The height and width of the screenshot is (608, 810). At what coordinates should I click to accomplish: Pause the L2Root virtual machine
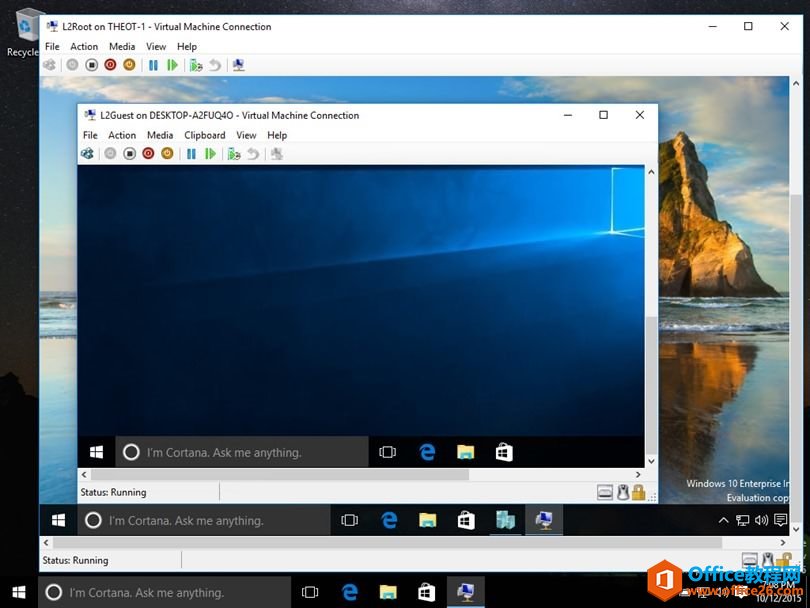[x=153, y=65]
